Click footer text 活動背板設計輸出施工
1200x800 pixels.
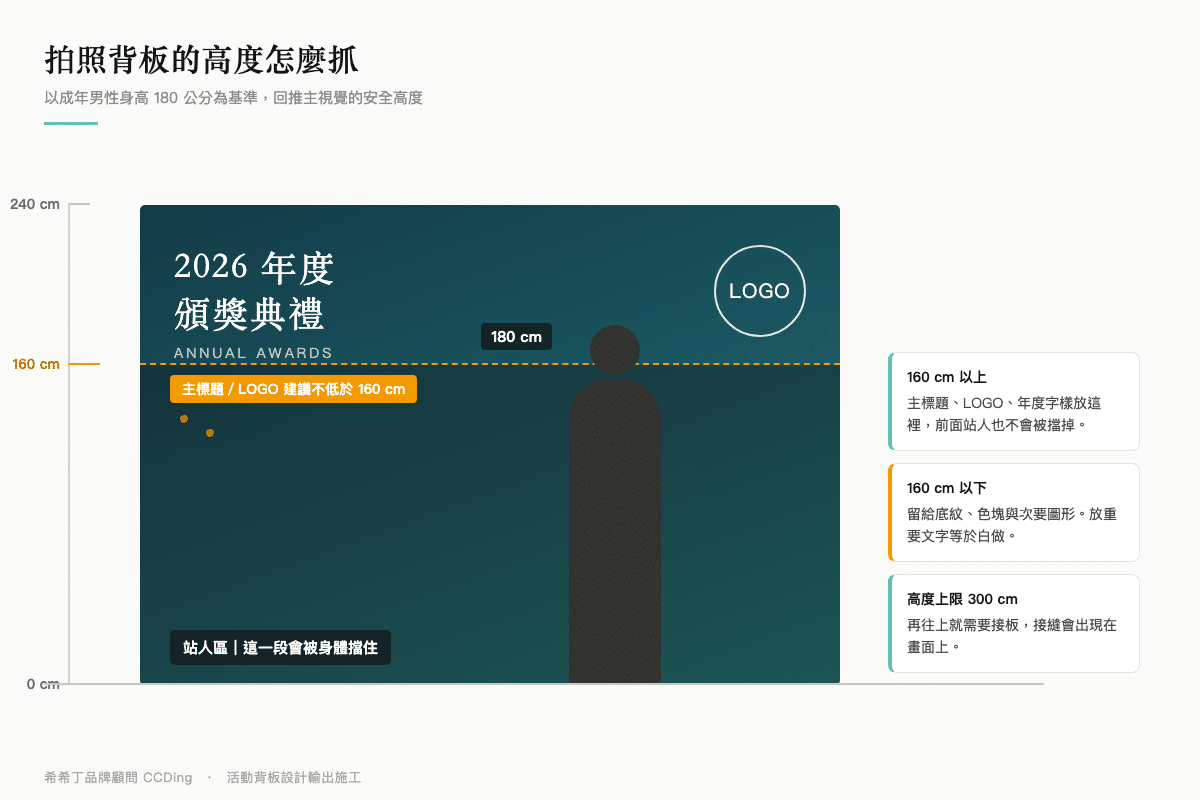pyautogui.click(x=293, y=777)
